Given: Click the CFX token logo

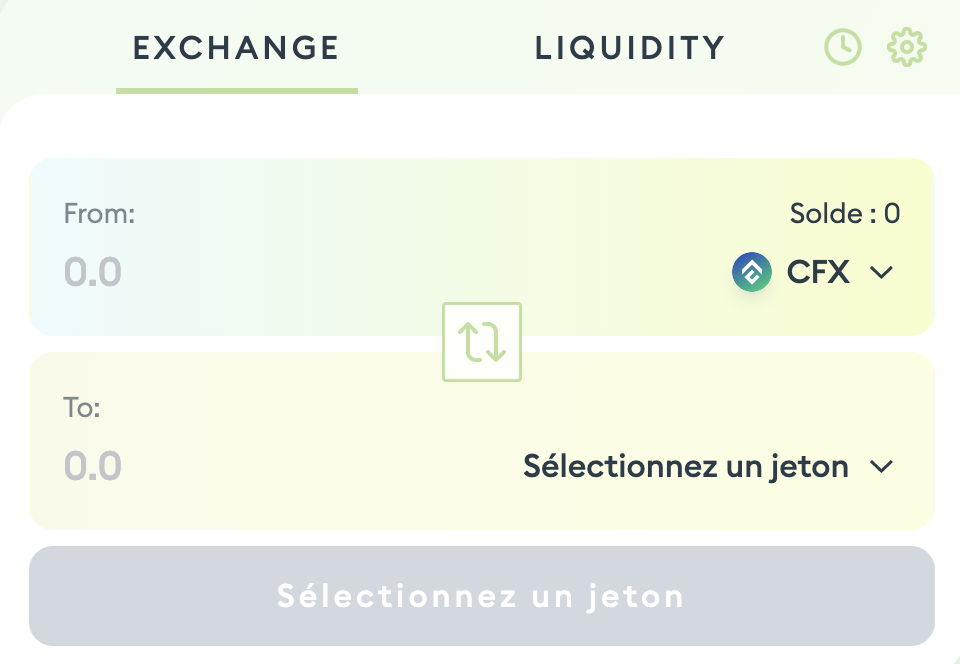Looking at the screenshot, I should click(752, 272).
